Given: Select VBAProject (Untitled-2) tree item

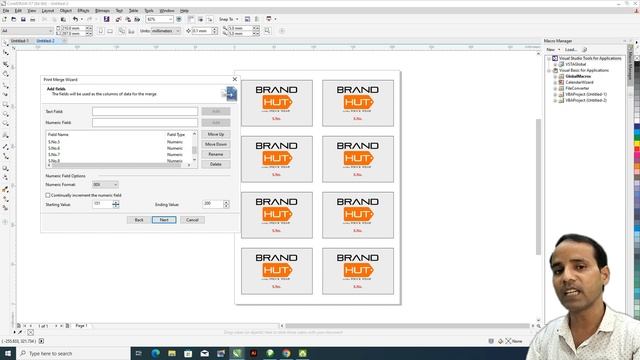Looking at the screenshot, I should pyautogui.click(x=586, y=100).
